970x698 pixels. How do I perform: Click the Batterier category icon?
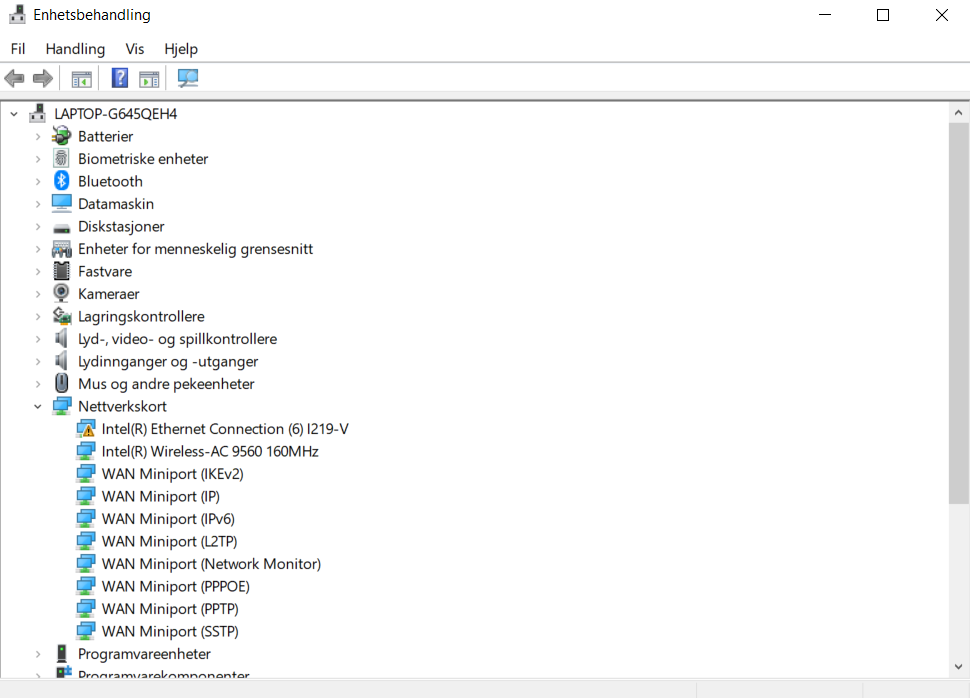(x=61, y=136)
